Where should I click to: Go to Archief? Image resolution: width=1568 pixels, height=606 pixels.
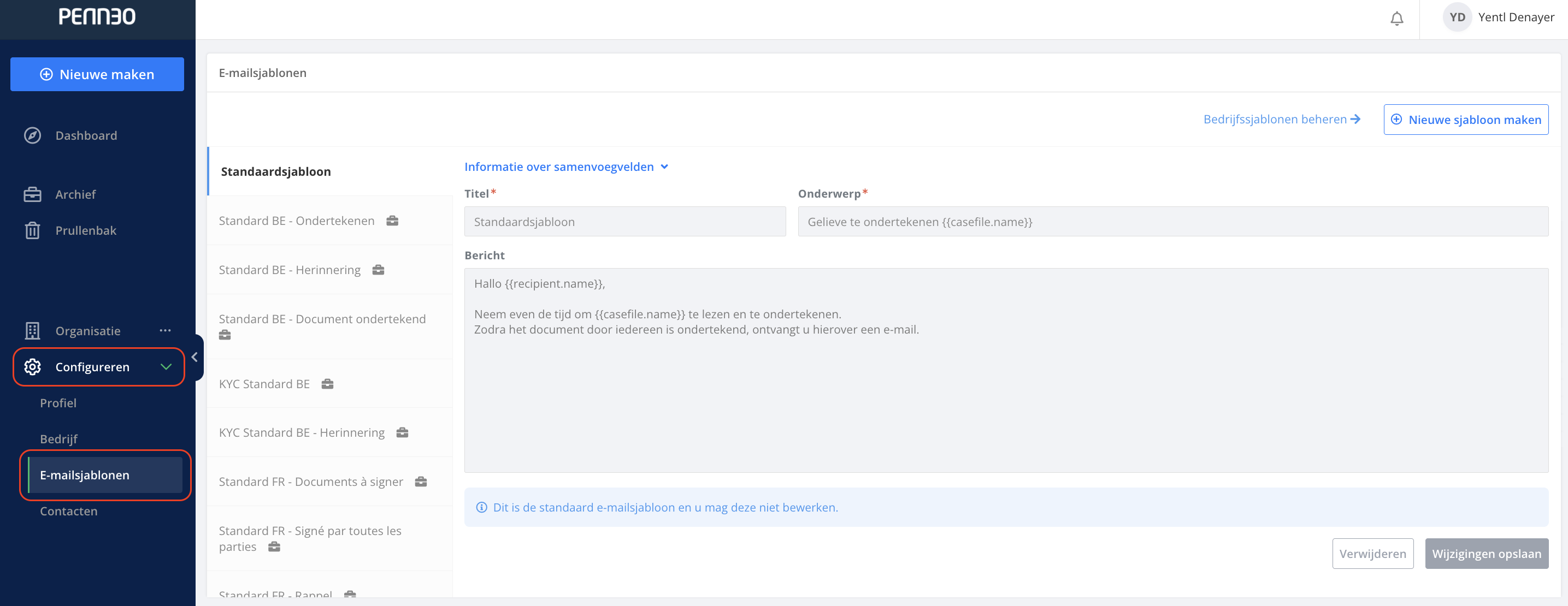point(75,194)
